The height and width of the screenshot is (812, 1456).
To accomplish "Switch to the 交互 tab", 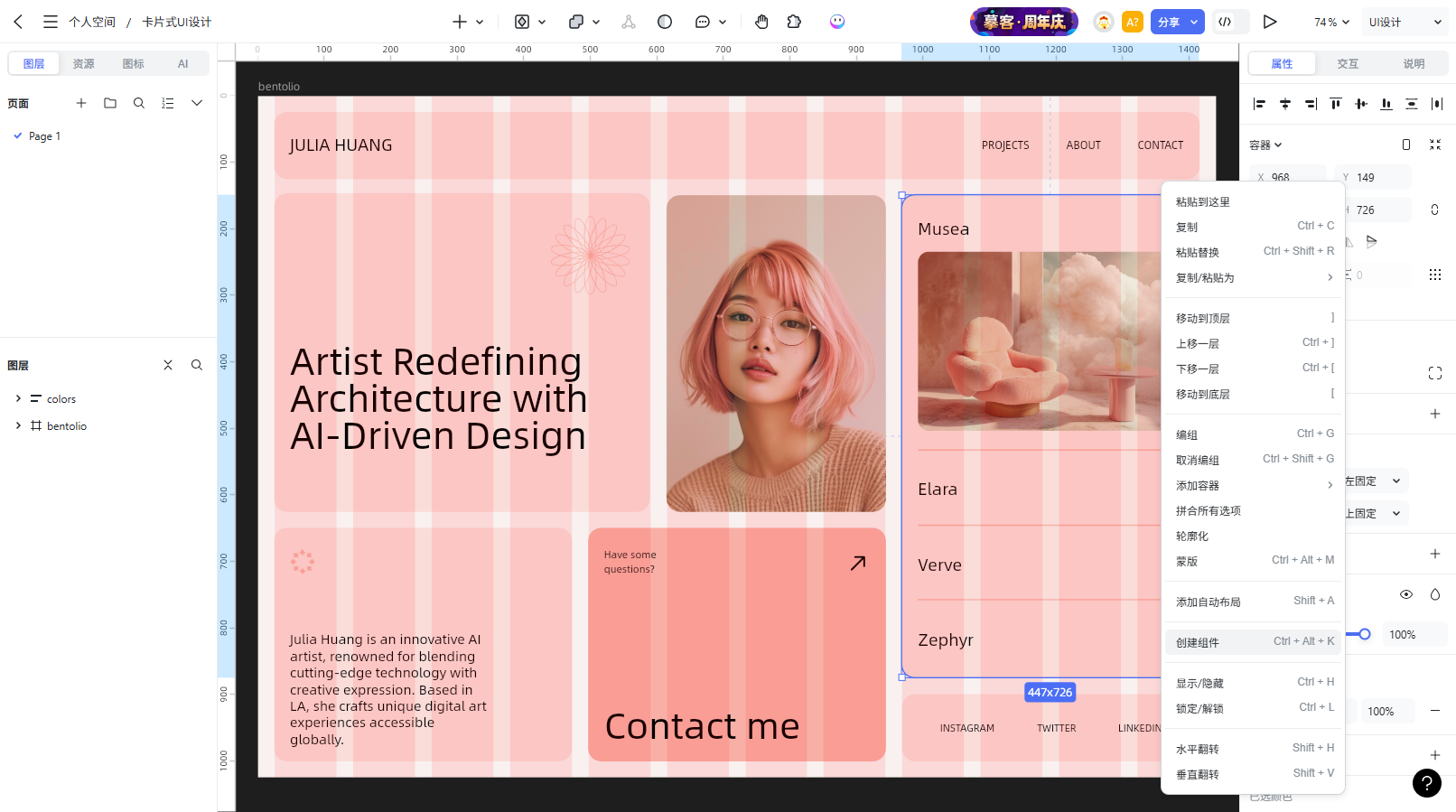I will (x=1348, y=63).
